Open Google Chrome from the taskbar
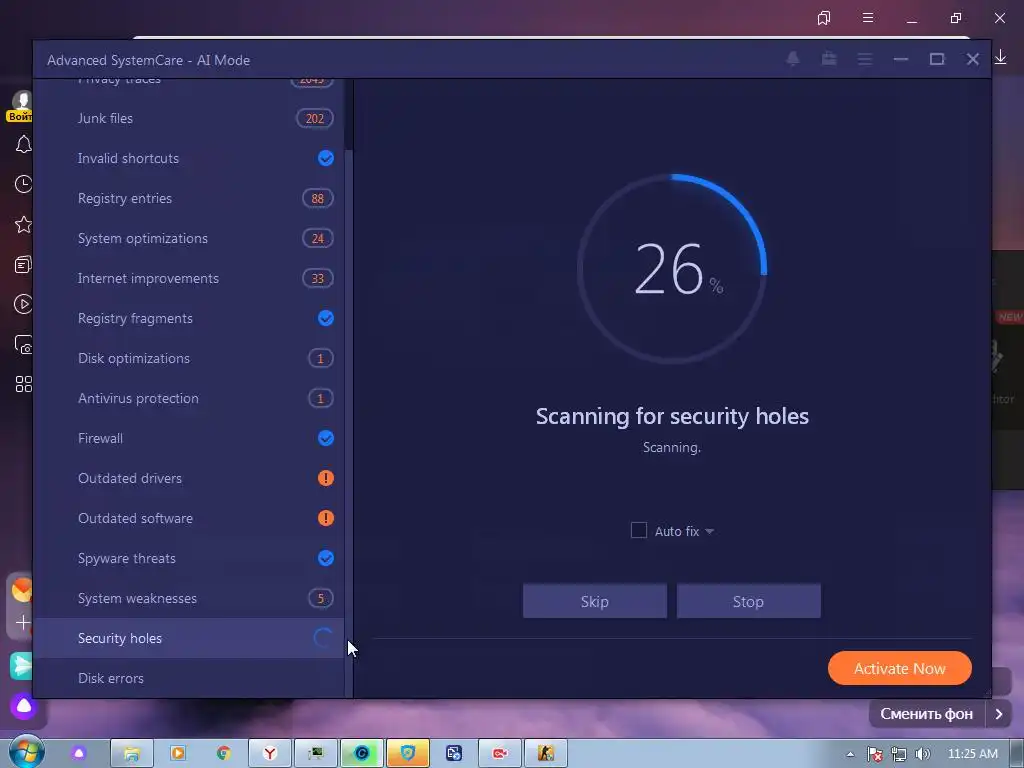Viewport: 1024px width, 768px height. [223, 753]
